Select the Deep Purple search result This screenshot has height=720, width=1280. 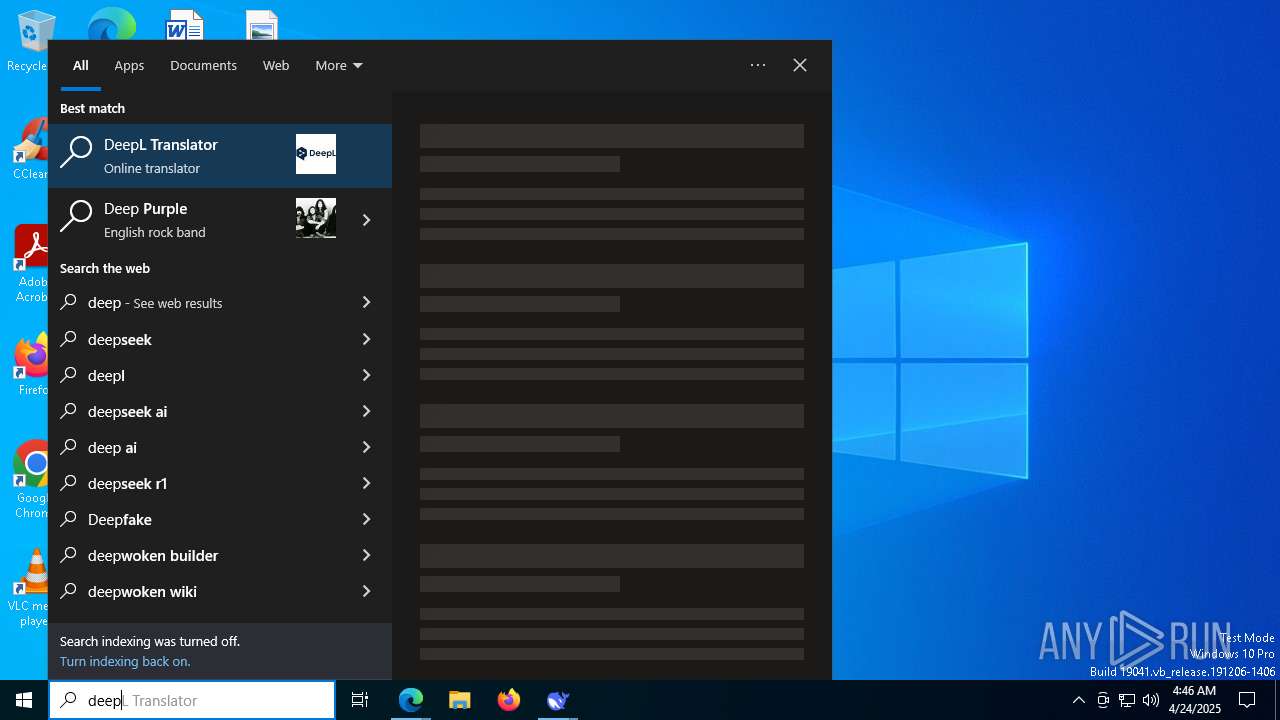194,220
